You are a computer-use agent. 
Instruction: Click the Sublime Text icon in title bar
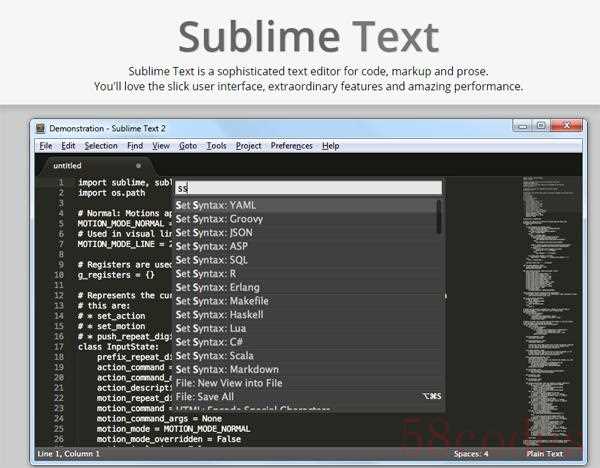[x=40, y=128]
